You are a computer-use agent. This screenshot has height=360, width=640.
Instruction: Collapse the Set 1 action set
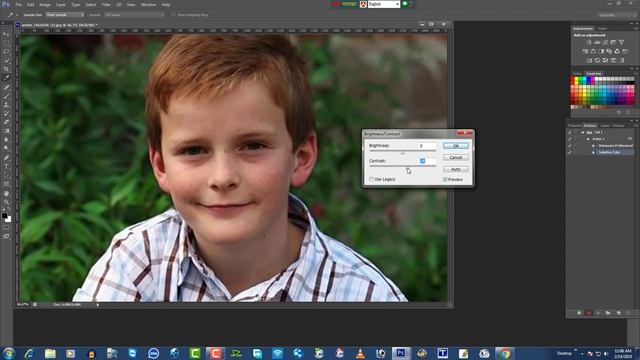click(583, 132)
